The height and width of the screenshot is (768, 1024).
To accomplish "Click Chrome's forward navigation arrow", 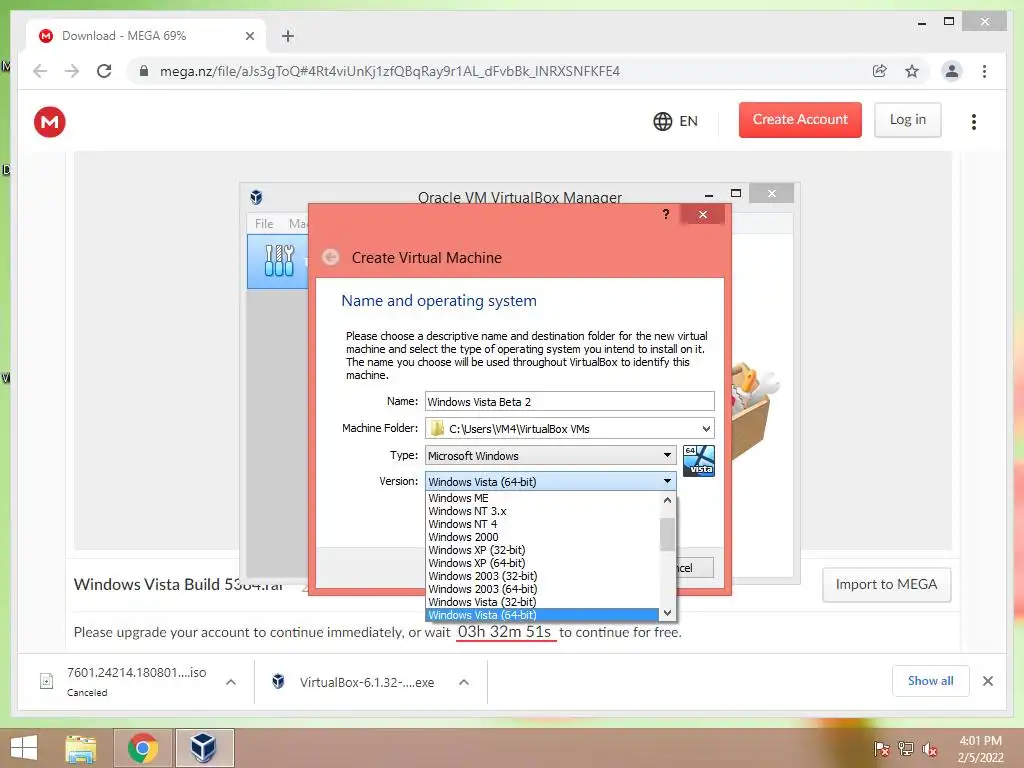I will (72, 71).
